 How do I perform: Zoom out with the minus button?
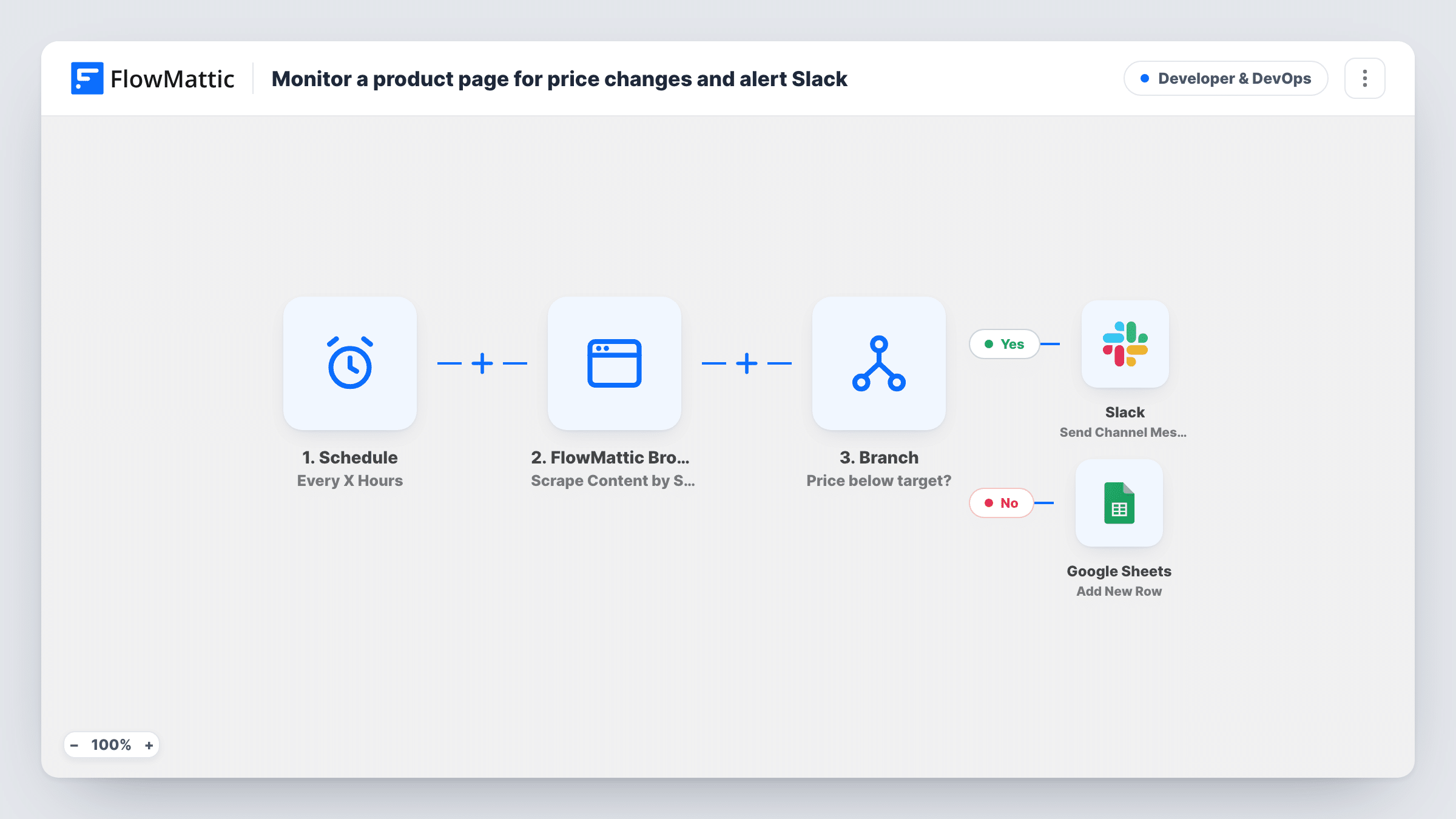pyautogui.click(x=74, y=745)
